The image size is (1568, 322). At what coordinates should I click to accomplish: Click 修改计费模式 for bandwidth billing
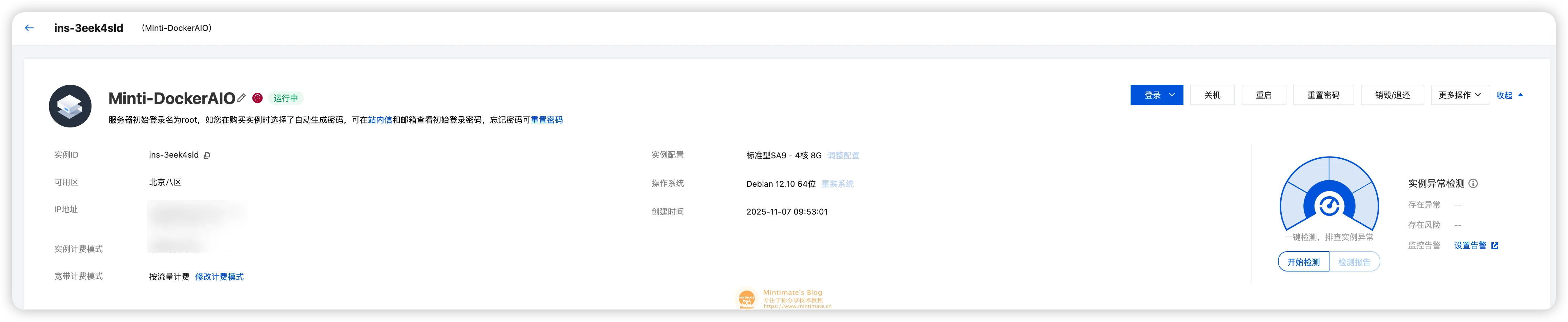(219, 276)
